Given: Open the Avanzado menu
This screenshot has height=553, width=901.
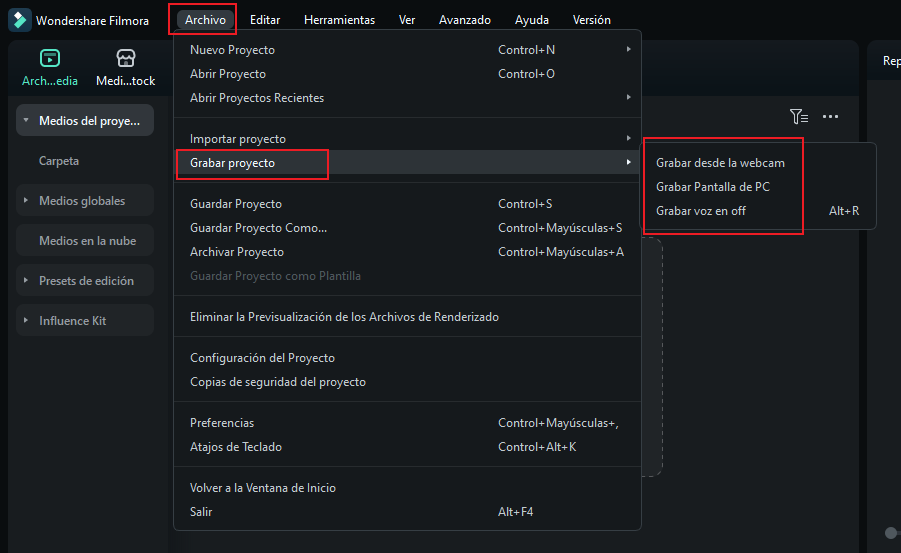Looking at the screenshot, I should click(x=464, y=20).
